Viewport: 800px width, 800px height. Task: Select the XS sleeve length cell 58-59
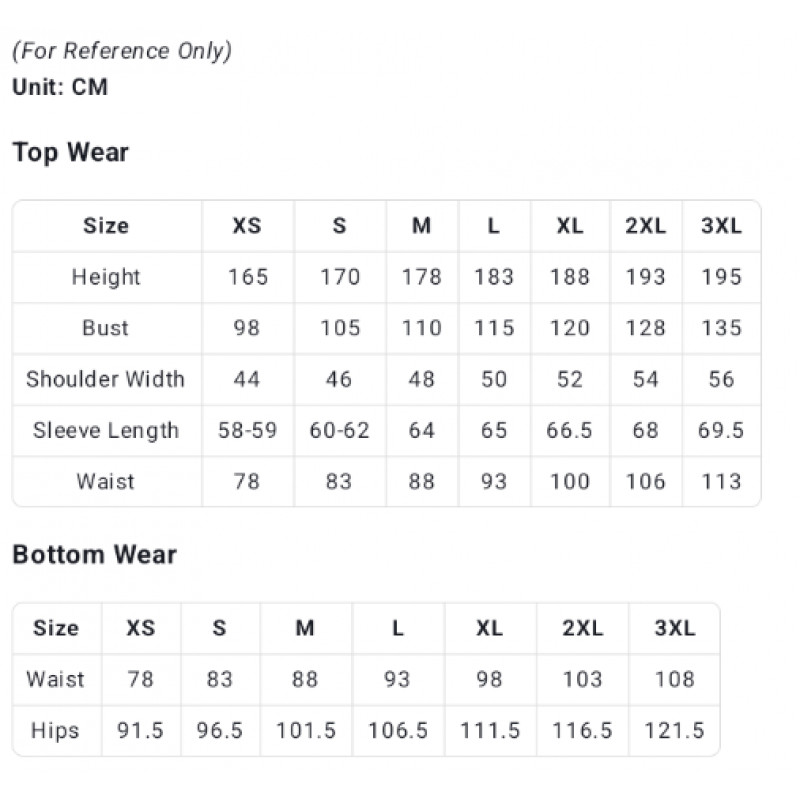coord(247,431)
